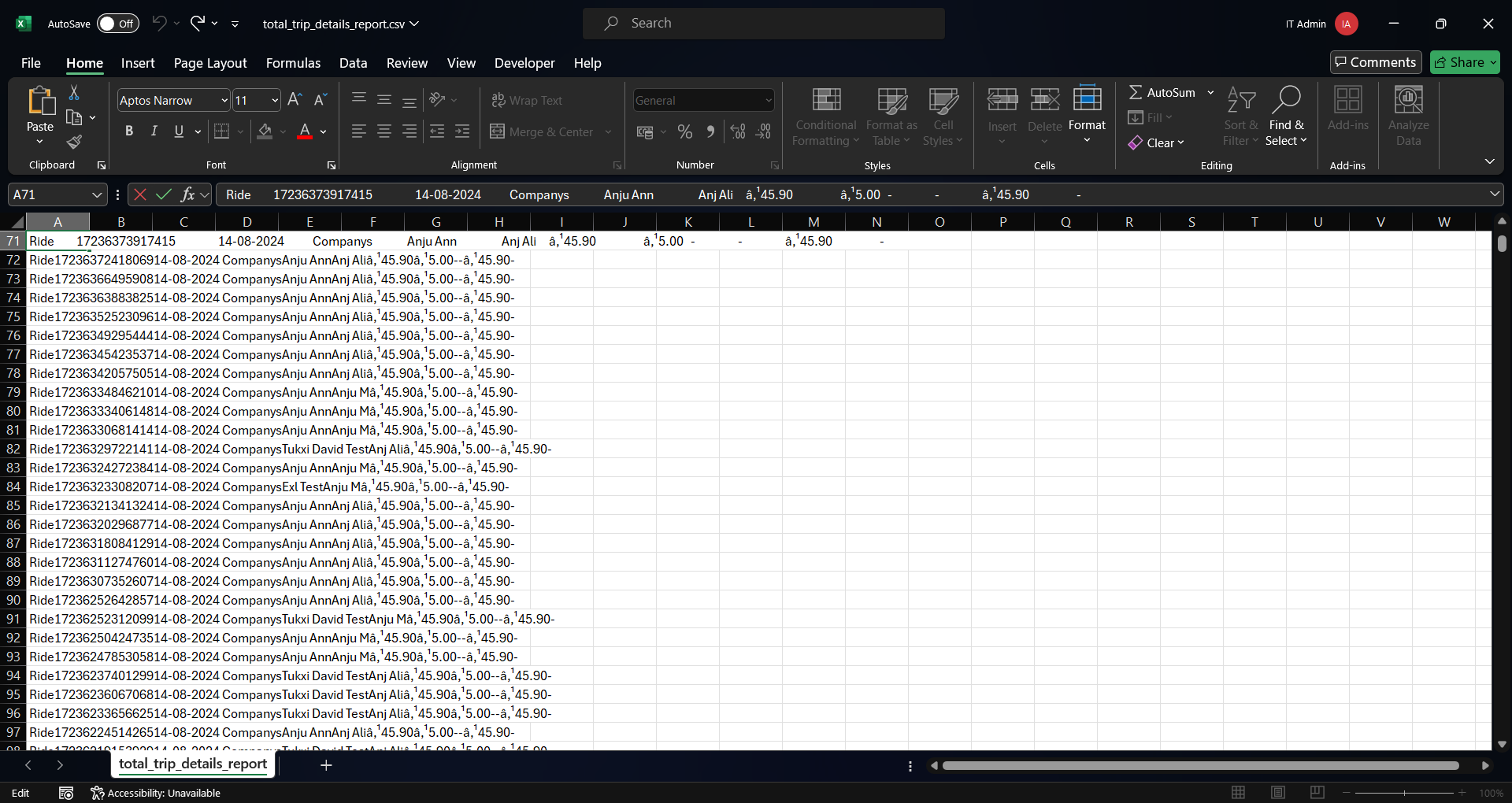The image size is (1512, 803).
Task: Expand the Number format General dropdown
Action: coord(768,101)
